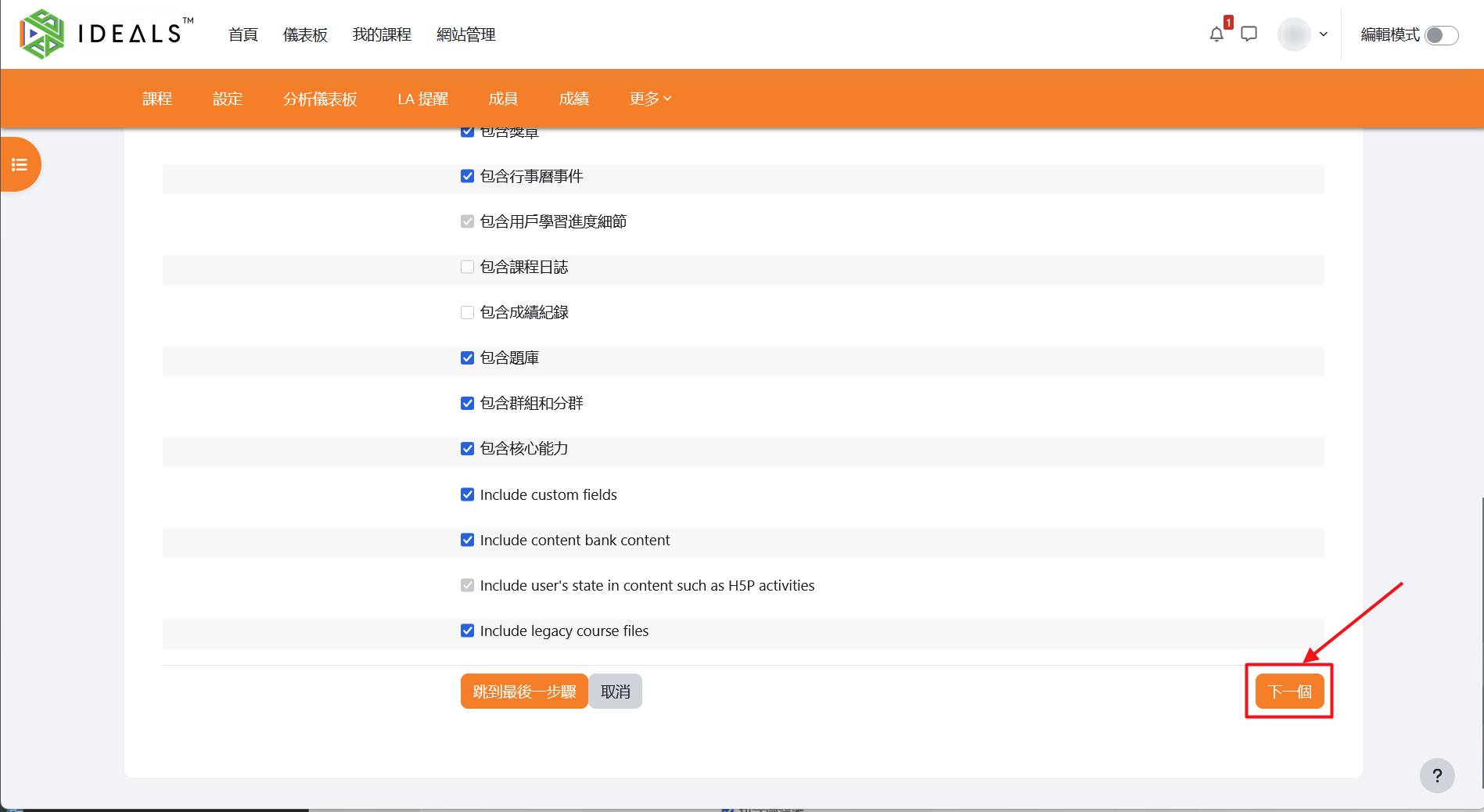Open the help question mark button
The image size is (1484, 812).
pyautogui.click(x=1437, y=776)
